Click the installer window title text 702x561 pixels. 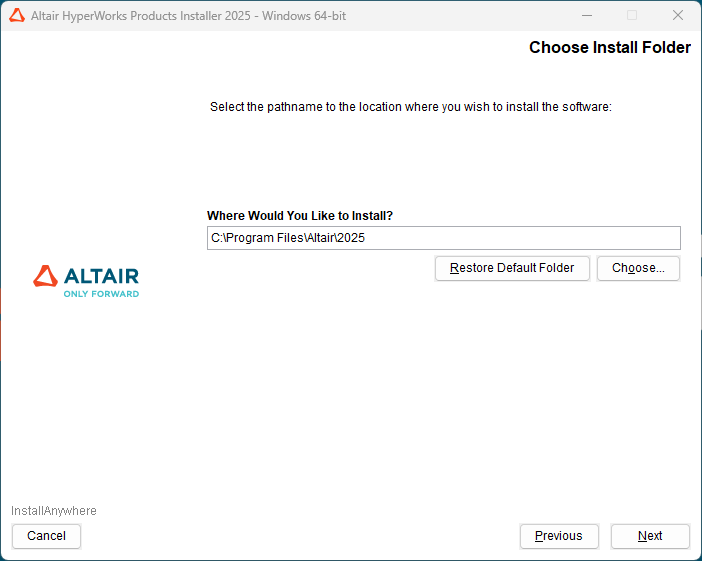(x=188, y=17)
